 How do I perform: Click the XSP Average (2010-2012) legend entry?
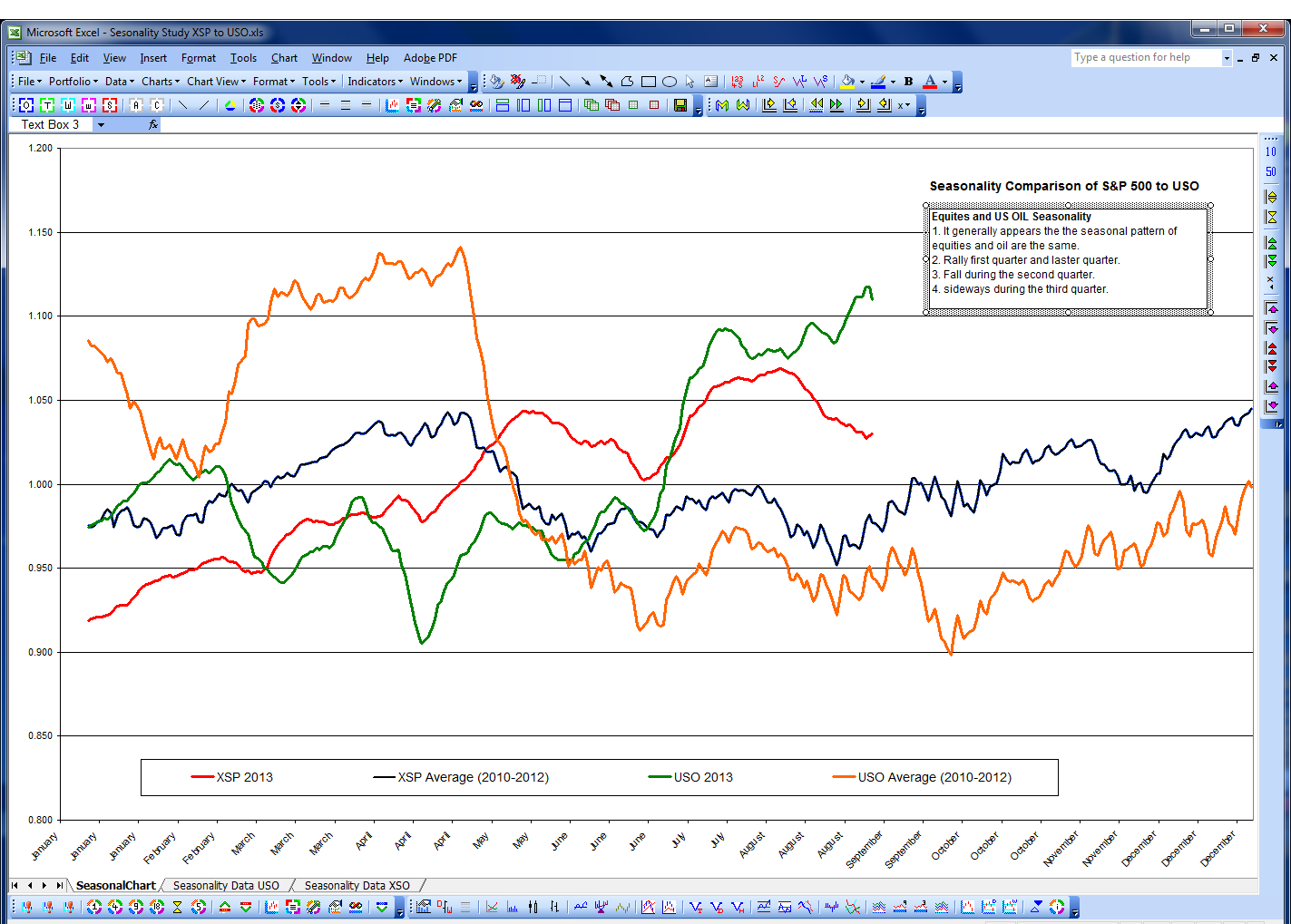(x=461, y=777)
